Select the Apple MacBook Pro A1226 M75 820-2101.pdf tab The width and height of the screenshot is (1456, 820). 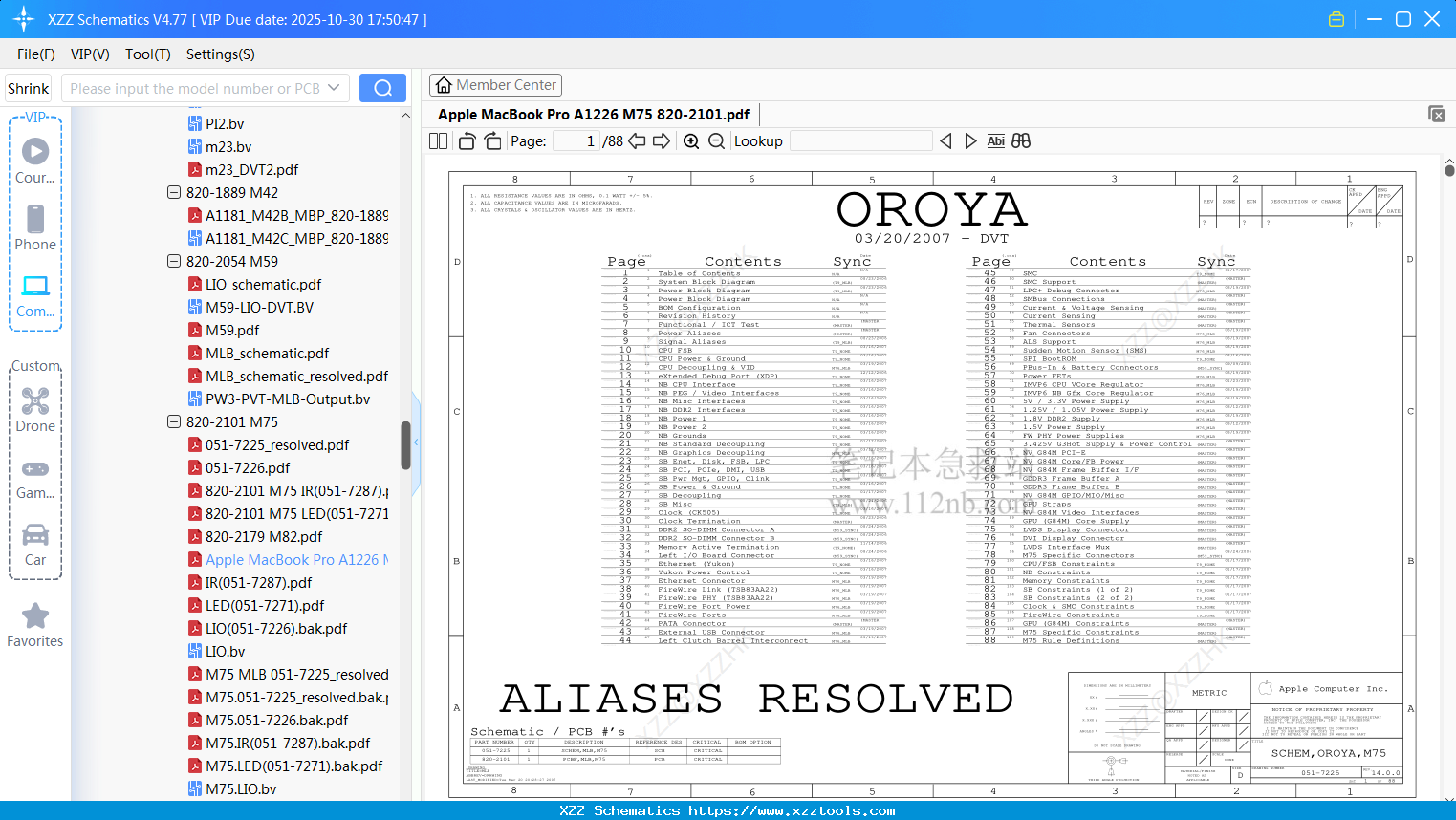coord(594,114)
